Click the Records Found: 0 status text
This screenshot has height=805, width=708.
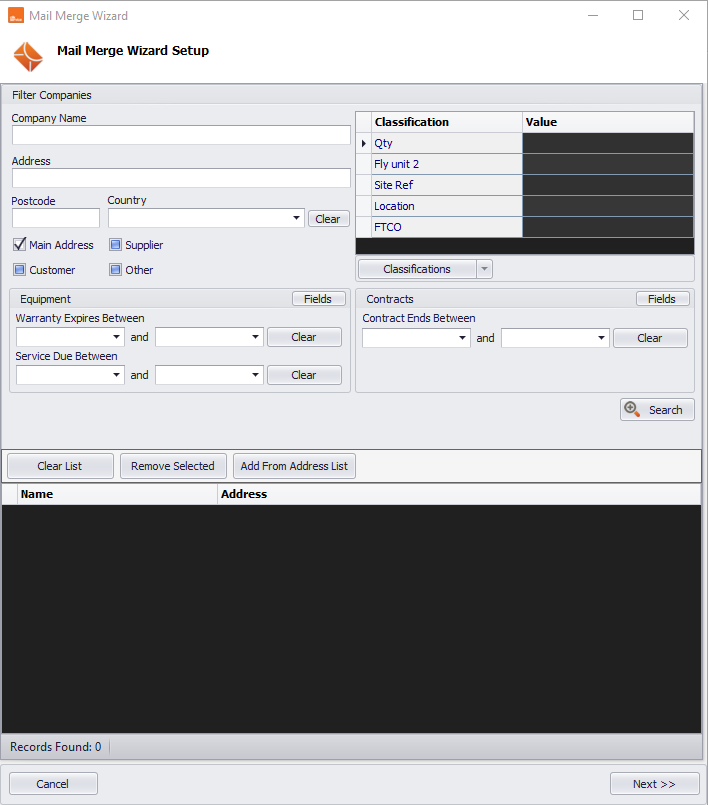tap(55, 746)
